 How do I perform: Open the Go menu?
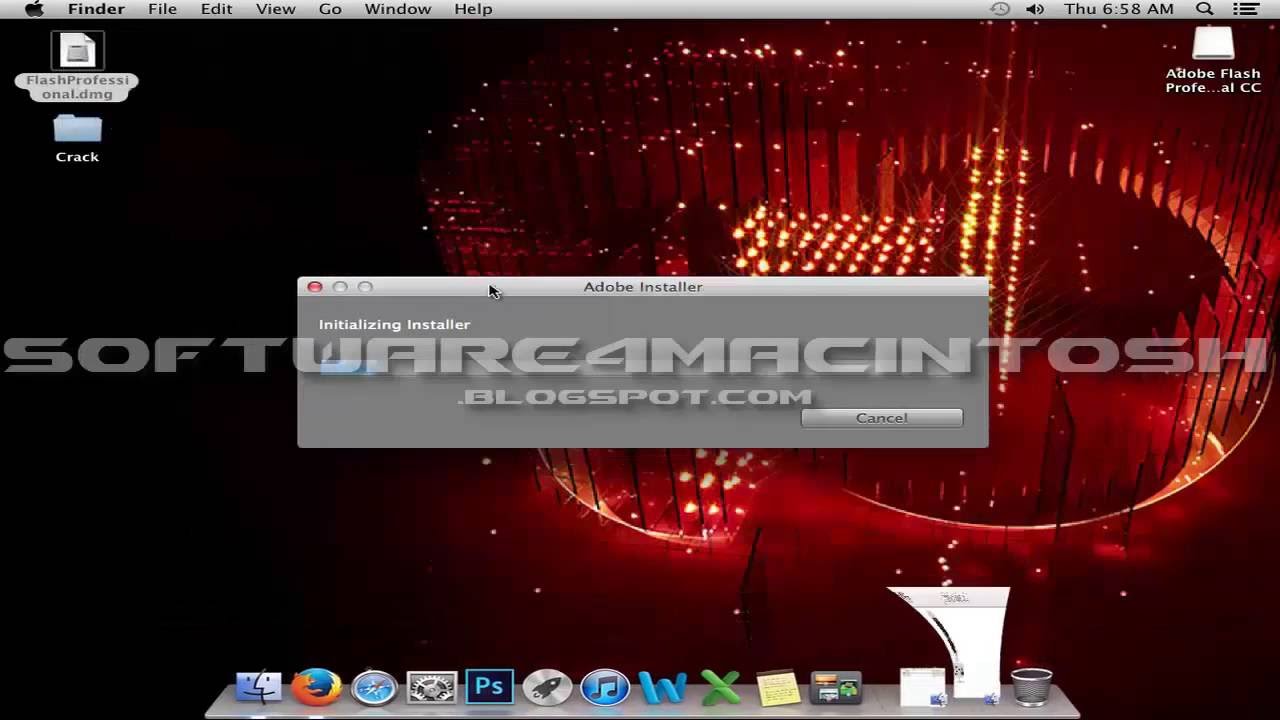point(330,9)
